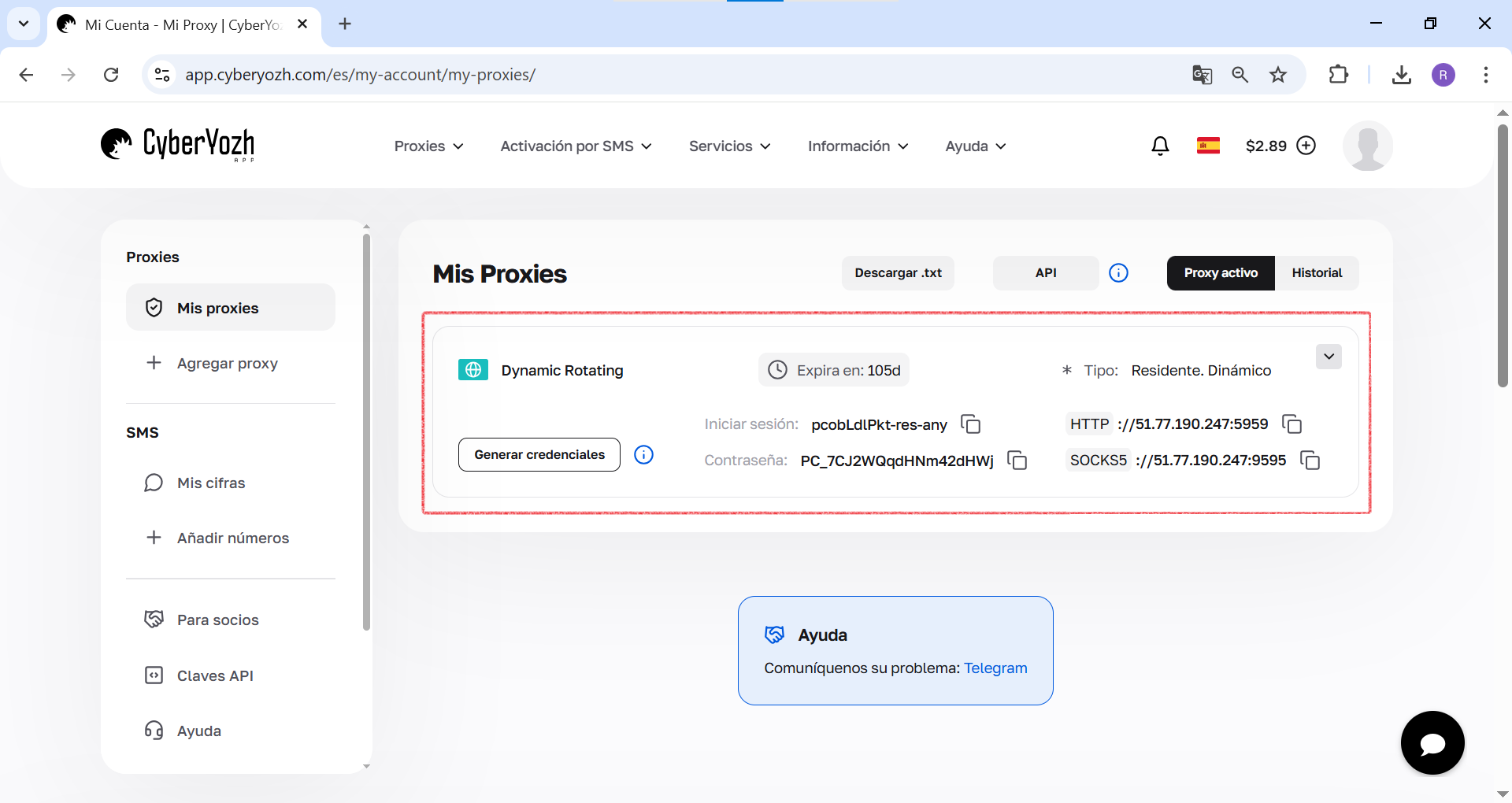Click info icon next to API button
1512x803 pixels.
pyautogui.click(x=1118, y=273)
